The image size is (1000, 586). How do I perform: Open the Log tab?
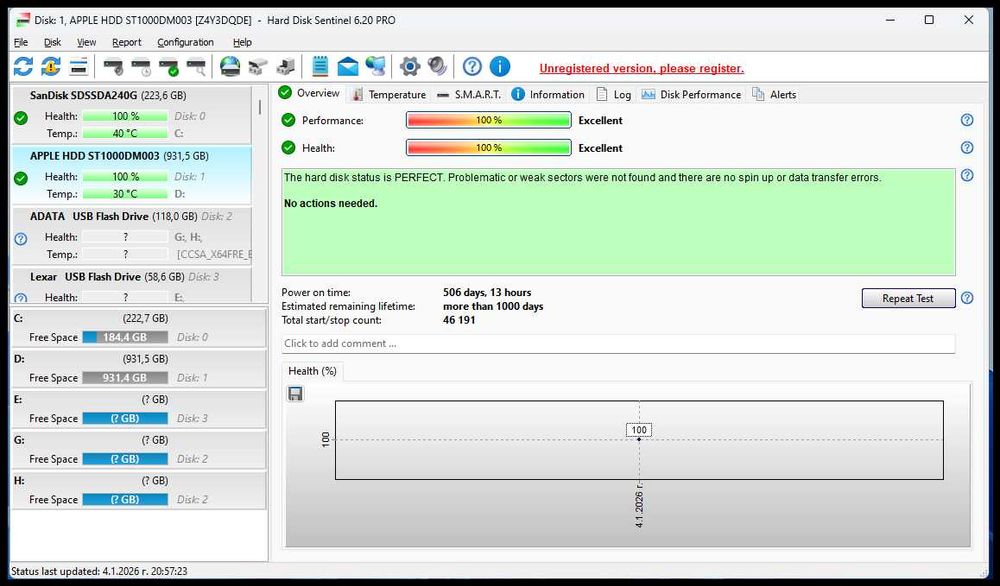pyautogui.click(x=614, y=94)
